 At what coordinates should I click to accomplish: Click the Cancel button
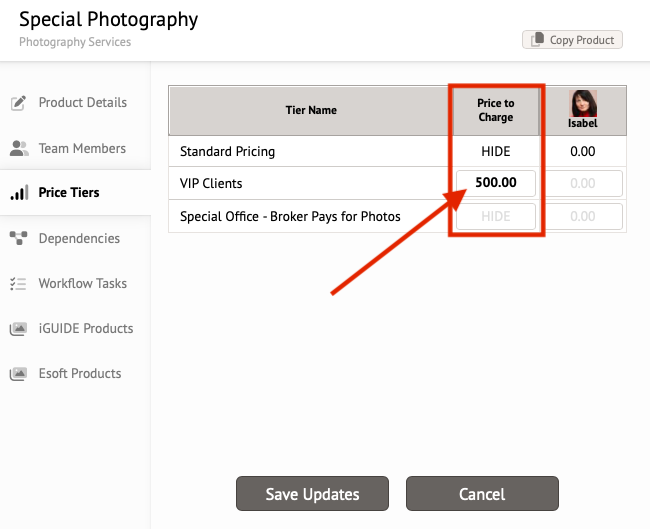(482, 494)
